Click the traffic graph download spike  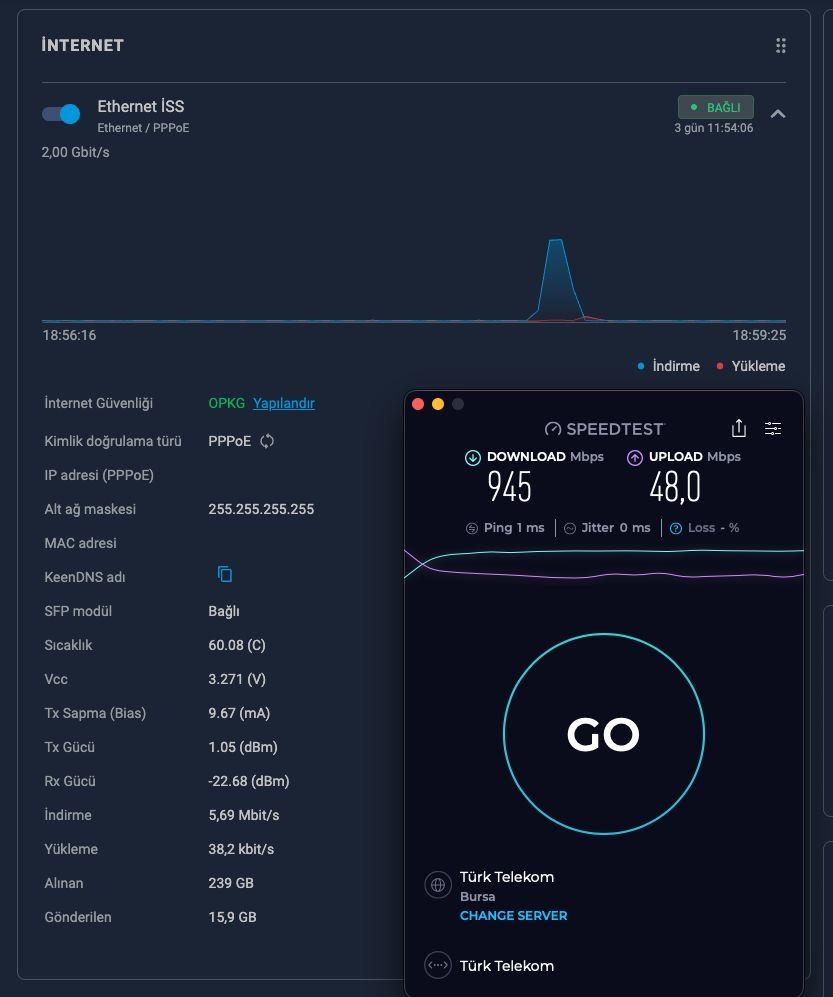[x=556, y=280]
